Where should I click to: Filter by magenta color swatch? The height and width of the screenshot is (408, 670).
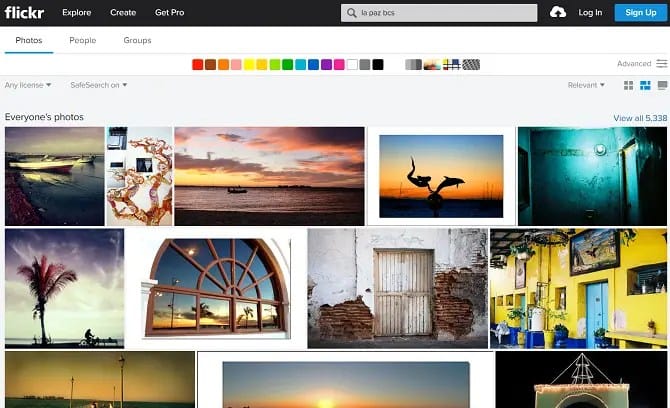coord(339,65)
